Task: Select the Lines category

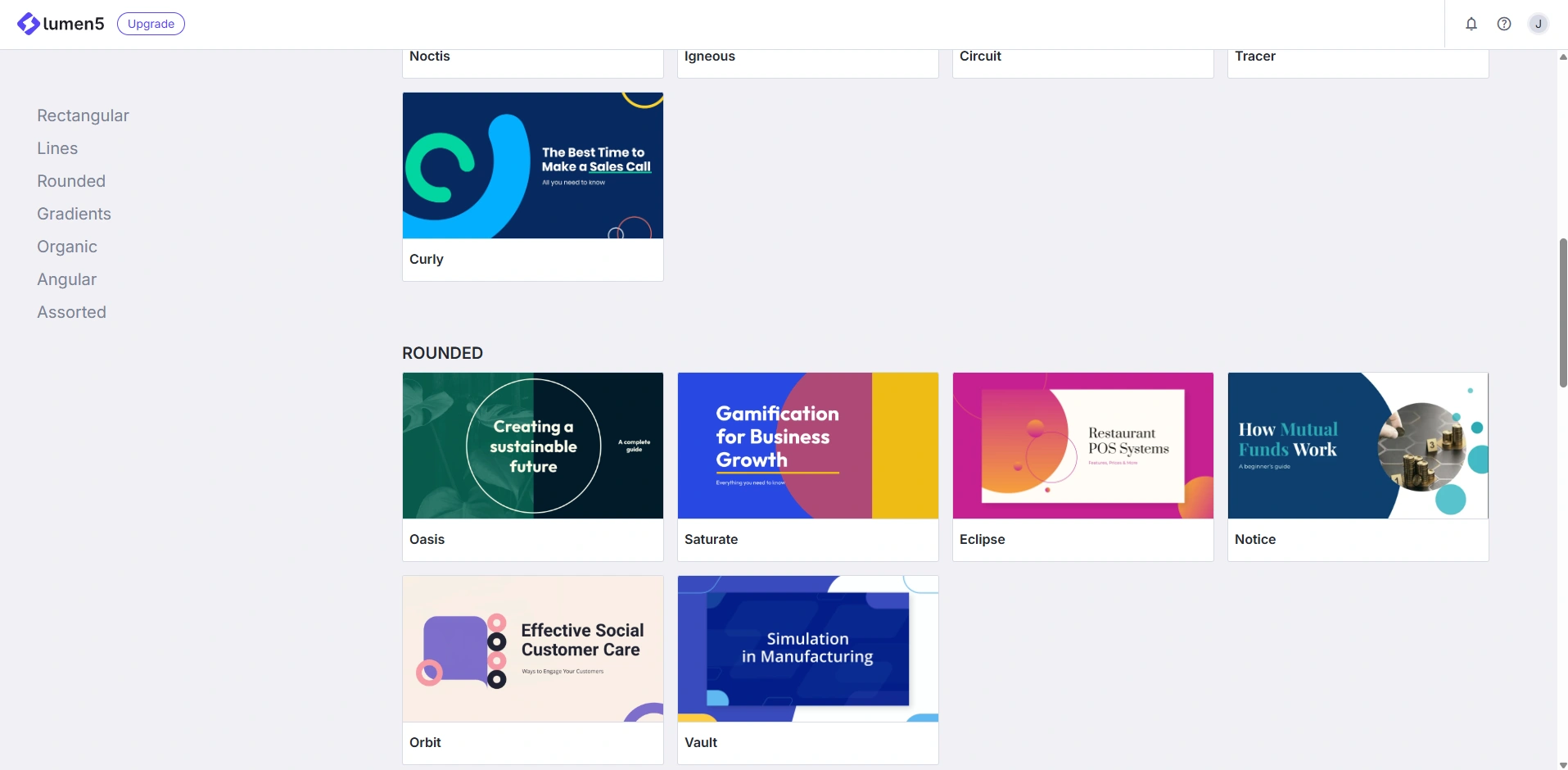Action: point(57,148)
